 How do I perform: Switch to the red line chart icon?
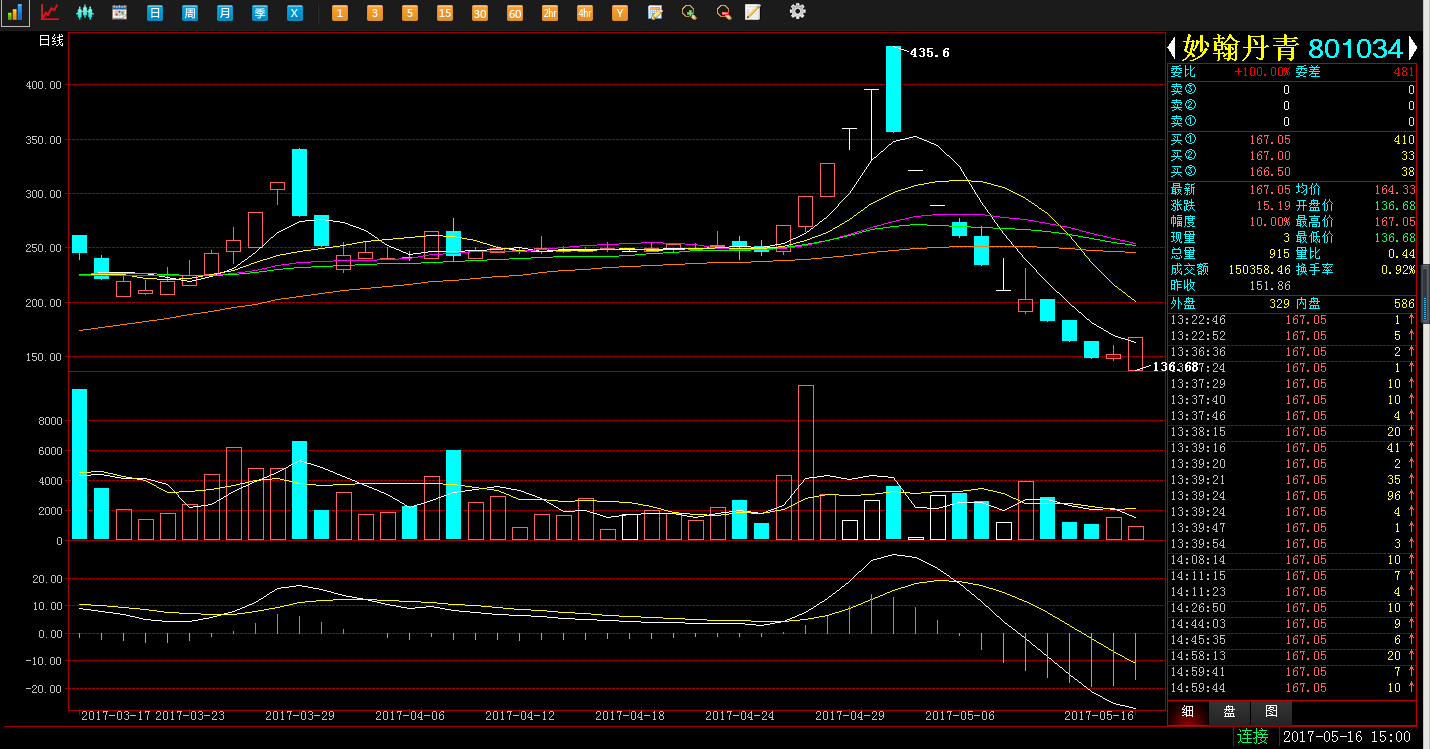click(49, 13)
